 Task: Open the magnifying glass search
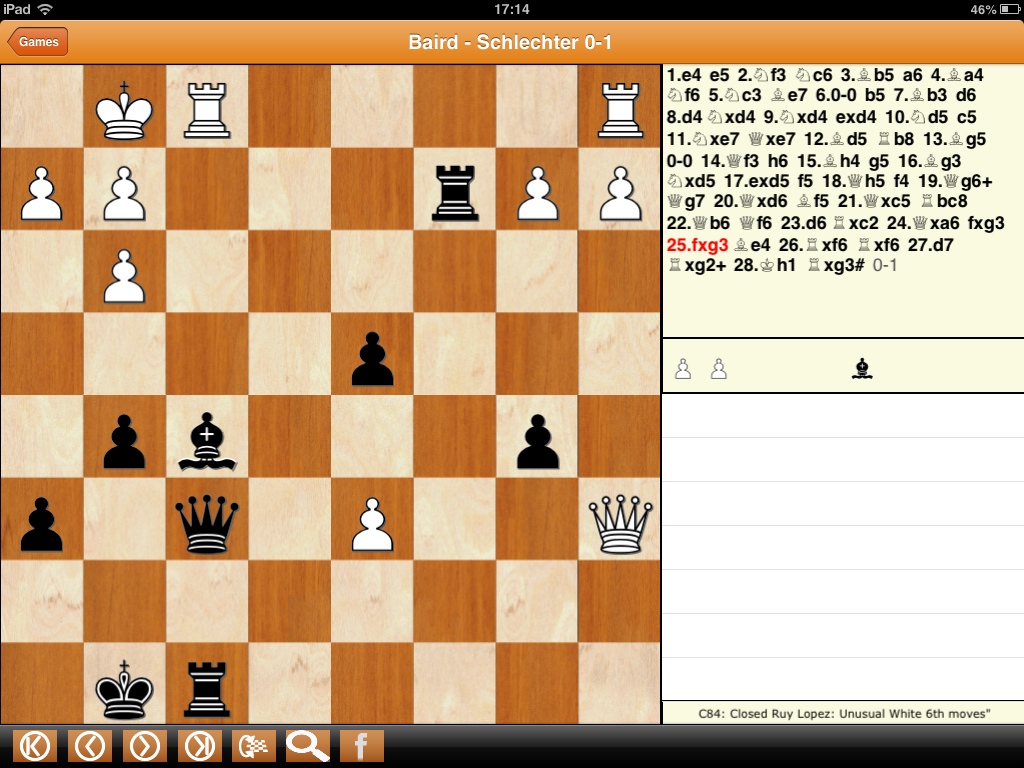tap(308, 746)
